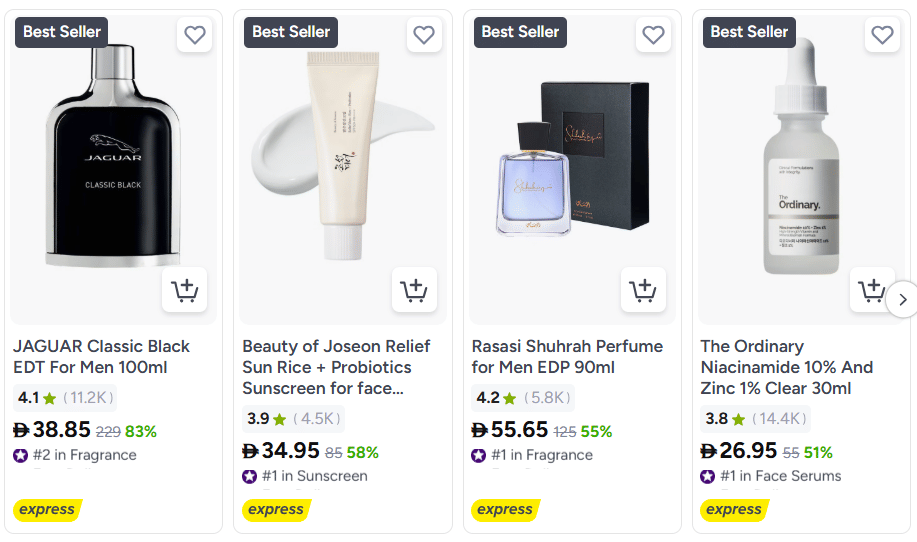The height and width of the screenshot is (542, 917).
Task: Add Beauty of Joseon sunscreen to cart
Action: 414,291
